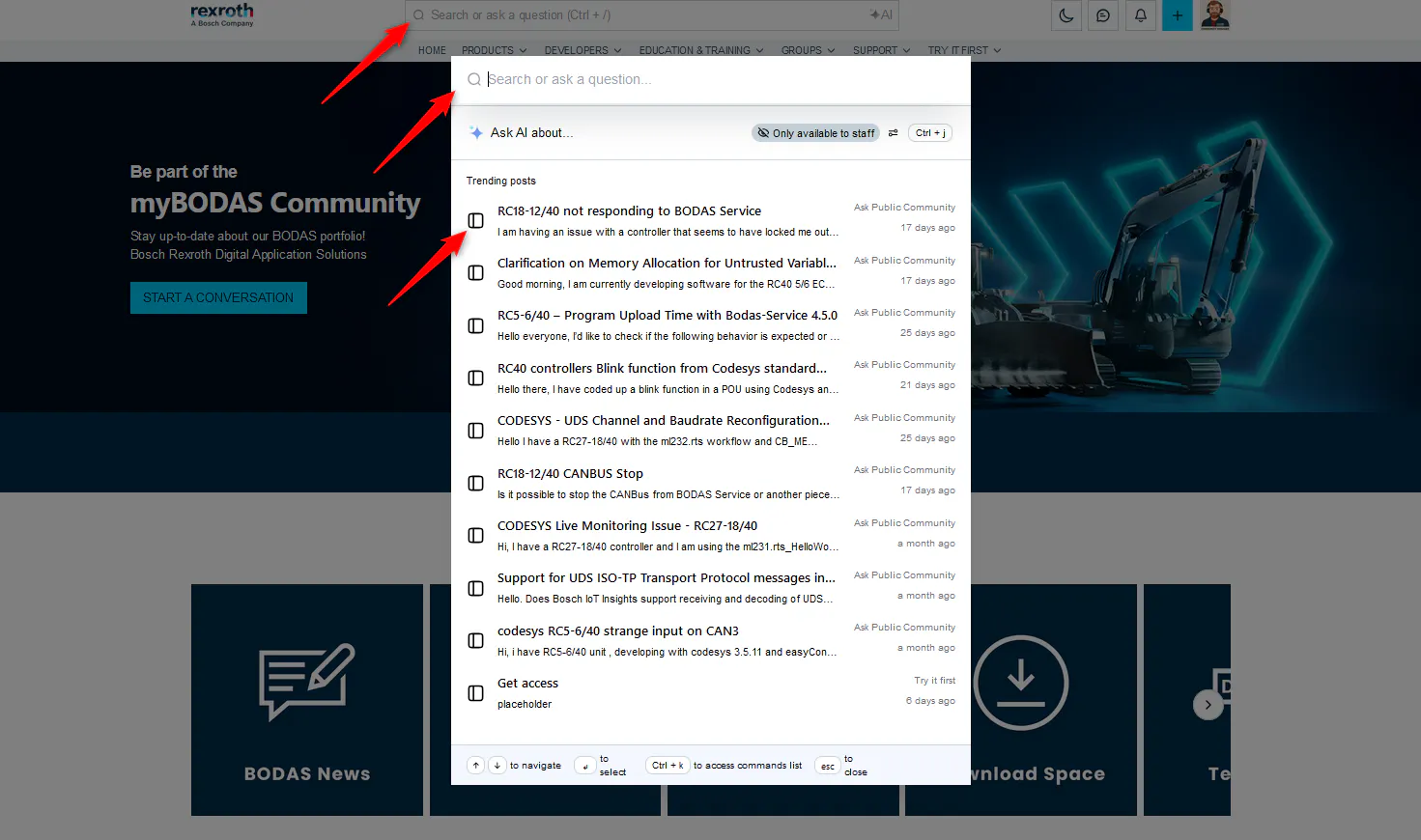Open the messages chat bubble icon
The height and width of the screenshot is (840, 1421).
tap(1103, 15)
